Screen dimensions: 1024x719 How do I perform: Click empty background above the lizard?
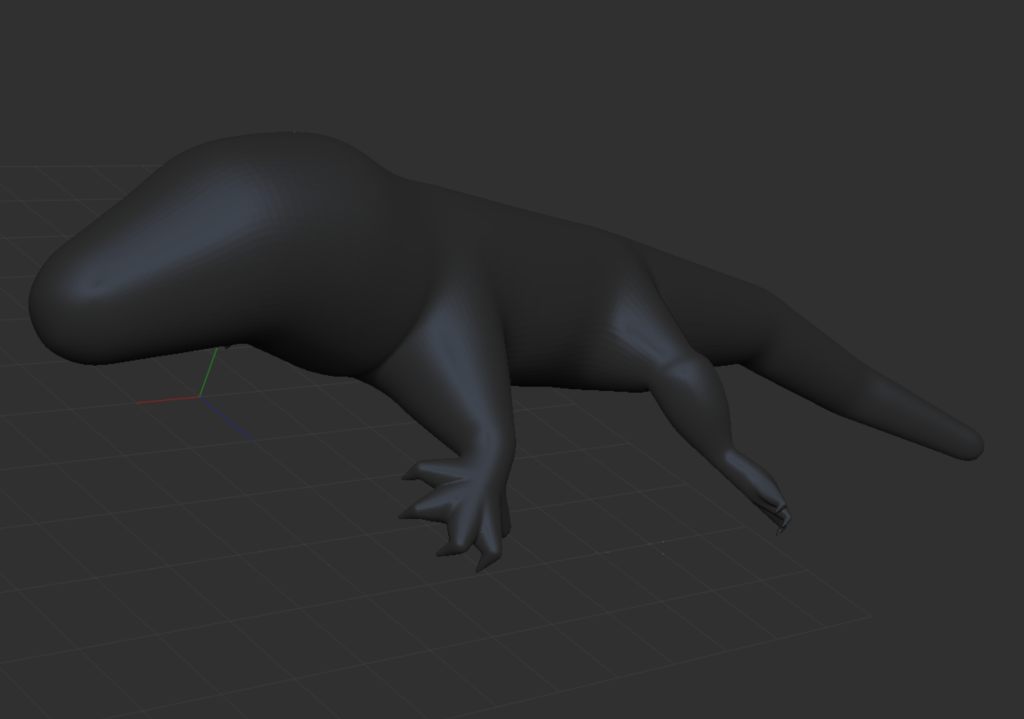(x=600, y=80)
